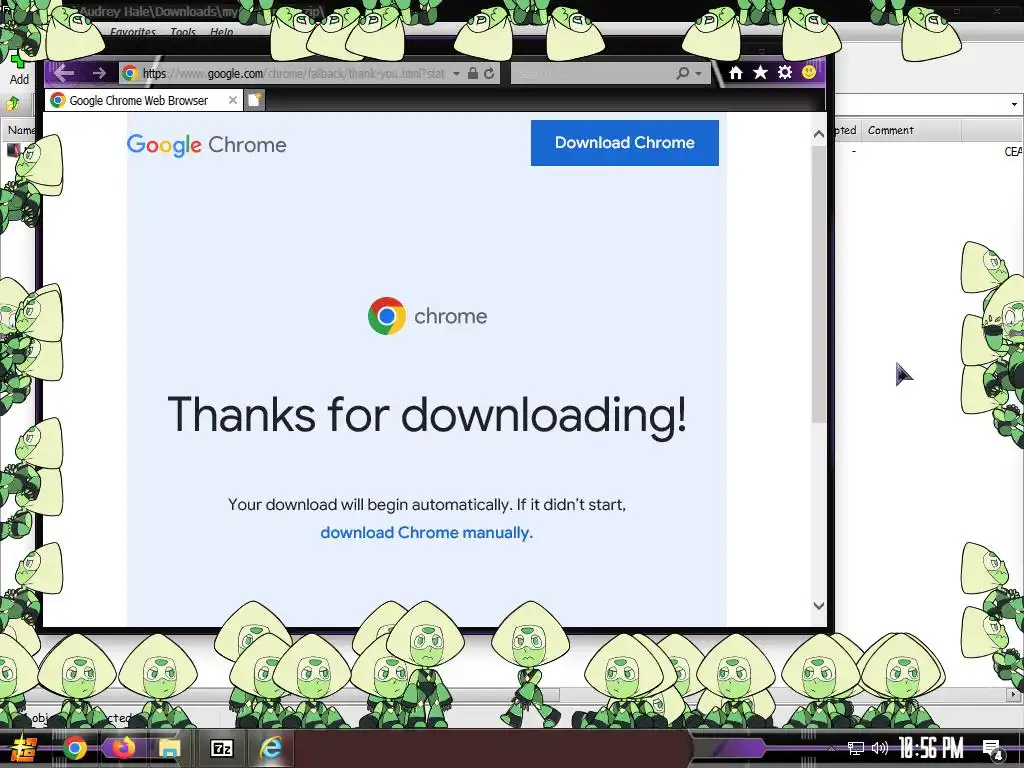The width and height of the screenshot is (1024, 768).
Task: Open Internet Explorer Tools gear menu
Action: (784, 72)
